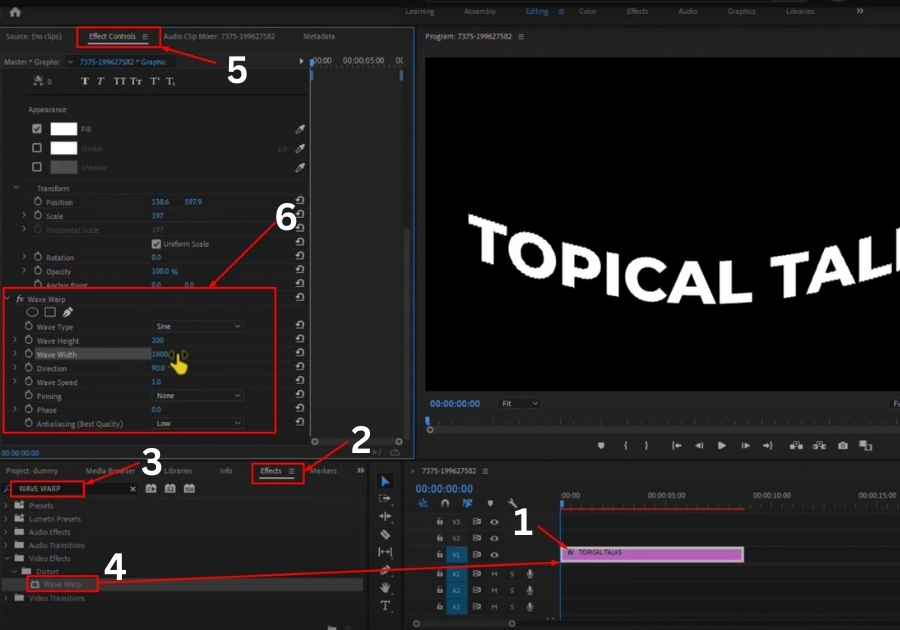Image resolution: width=900 pixels, height=630 pixels.
Task: Click the Stroke color swatch
Action: click(x=64, y=148)
